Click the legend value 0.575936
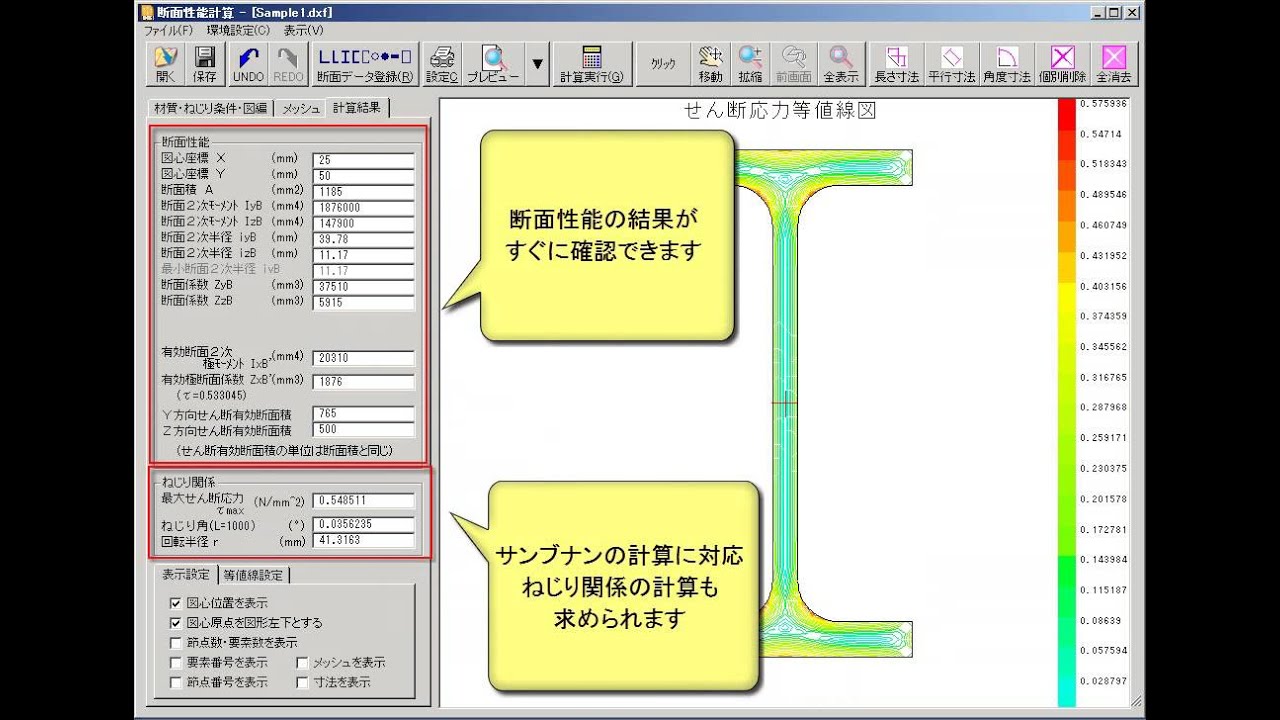1280x720 pixels. (x=1103, y=103)
